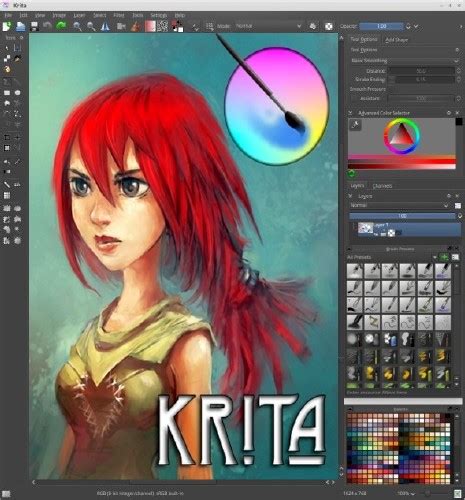Viewport: 465px width, 500px height.
Task: Toggle eraser mode next to Mode dropdown
Action: click(x=313, y=26)
